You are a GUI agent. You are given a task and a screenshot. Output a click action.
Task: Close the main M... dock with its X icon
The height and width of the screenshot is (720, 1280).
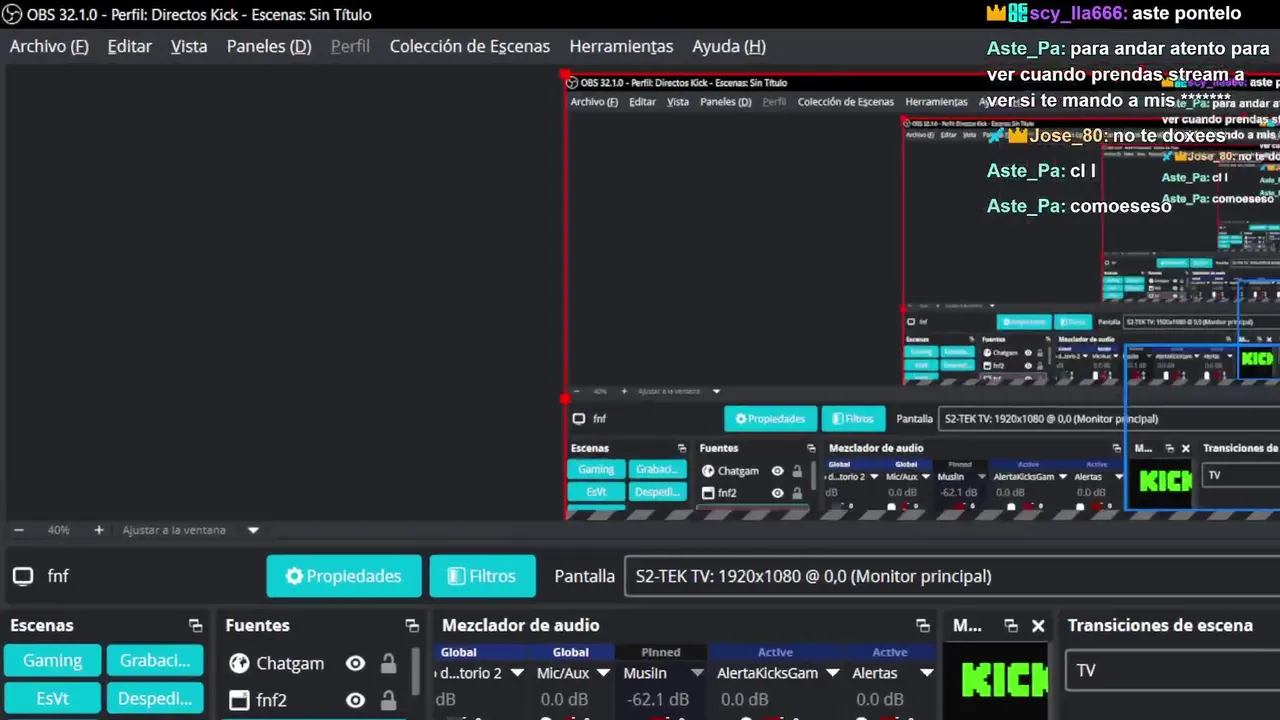click(x=1038, y=625)
